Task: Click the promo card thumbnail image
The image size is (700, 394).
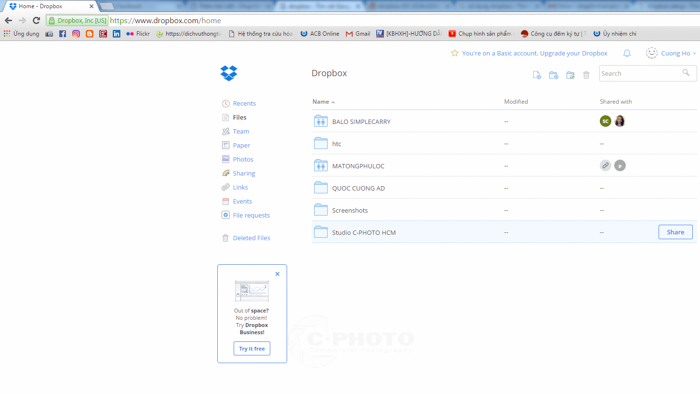Action: coord(252,291)
